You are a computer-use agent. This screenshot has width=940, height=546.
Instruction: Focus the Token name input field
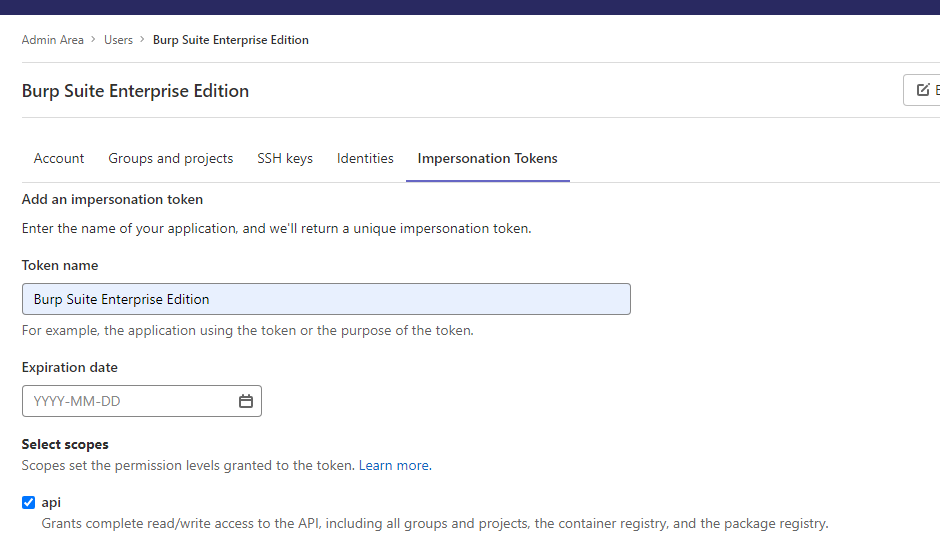326,299
